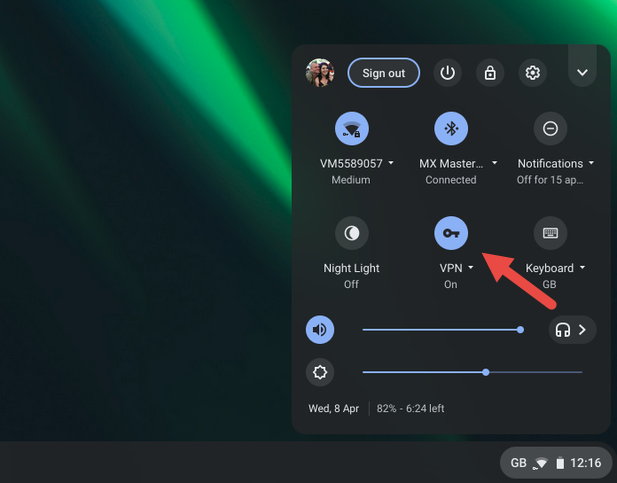
Task: Open the Keyboard input method icon
Action: (x=550, y=233)
